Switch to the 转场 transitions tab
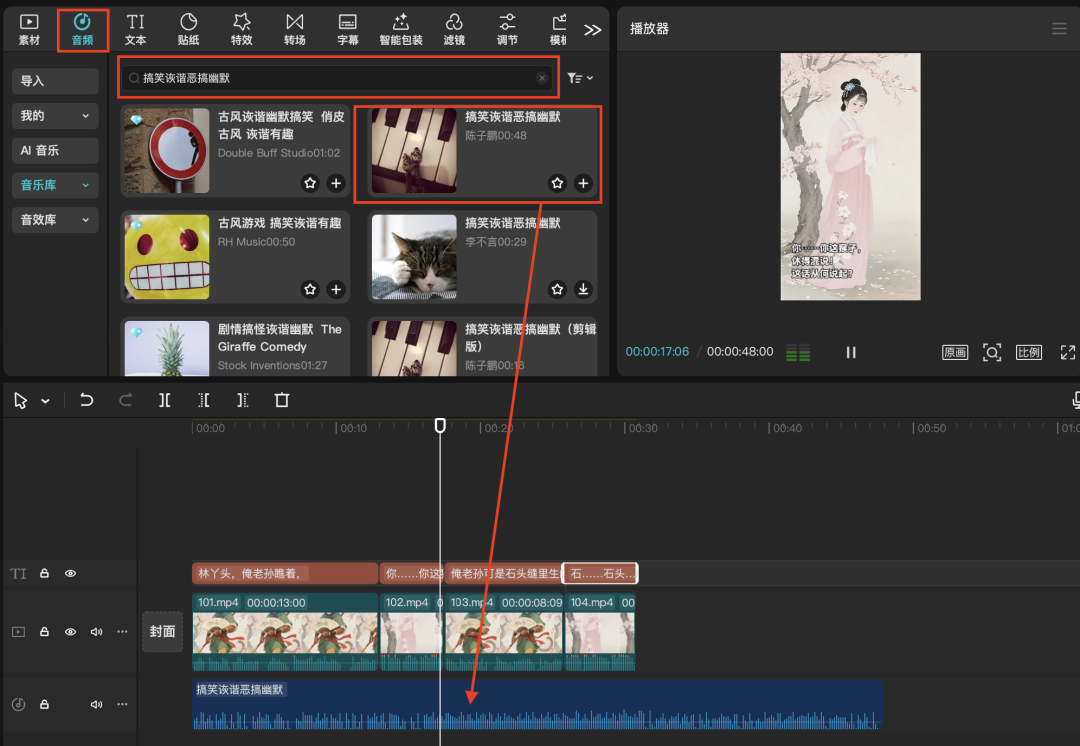1080x746 pixels. pyautogui.click(x=294, y=29)
